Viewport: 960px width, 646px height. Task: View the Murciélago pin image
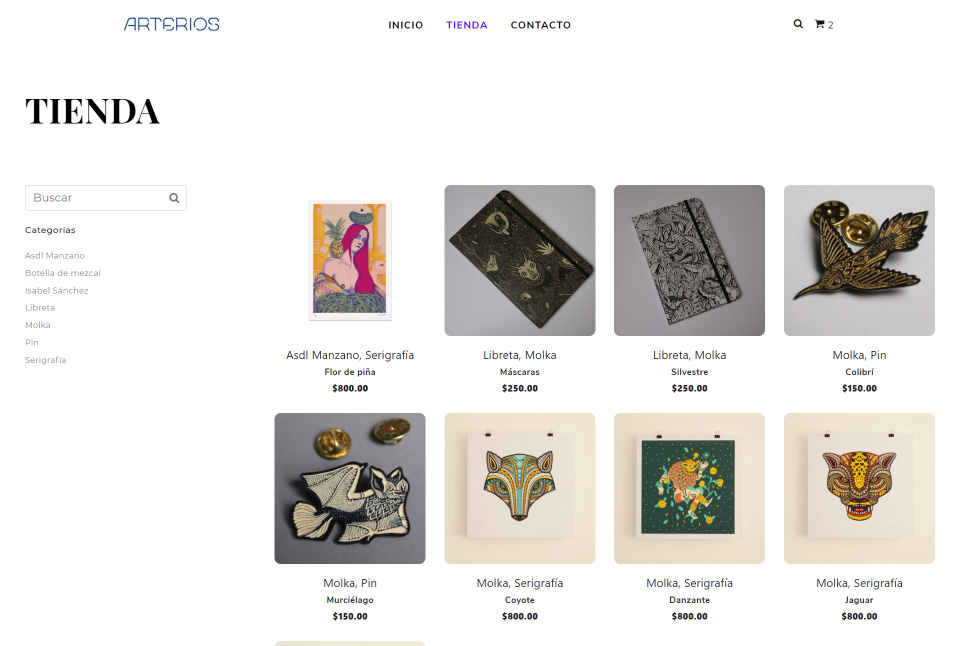pyautogui.click(x=350, y=488)
